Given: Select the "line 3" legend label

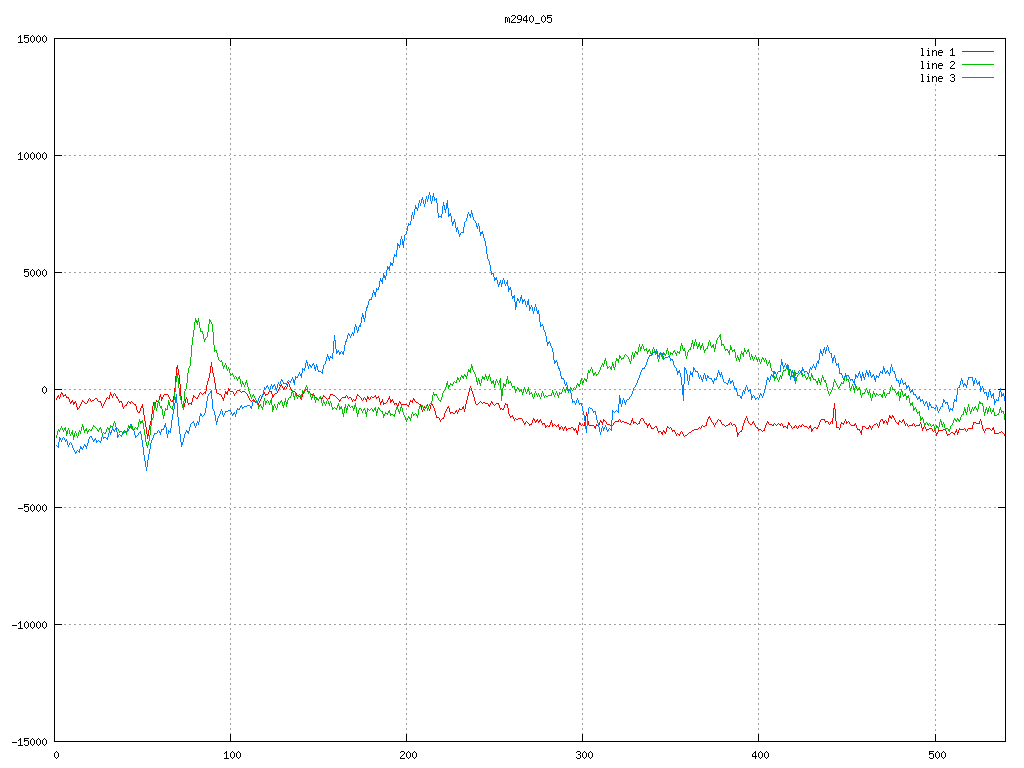Looking at the screenshot, I should [937, 78].
